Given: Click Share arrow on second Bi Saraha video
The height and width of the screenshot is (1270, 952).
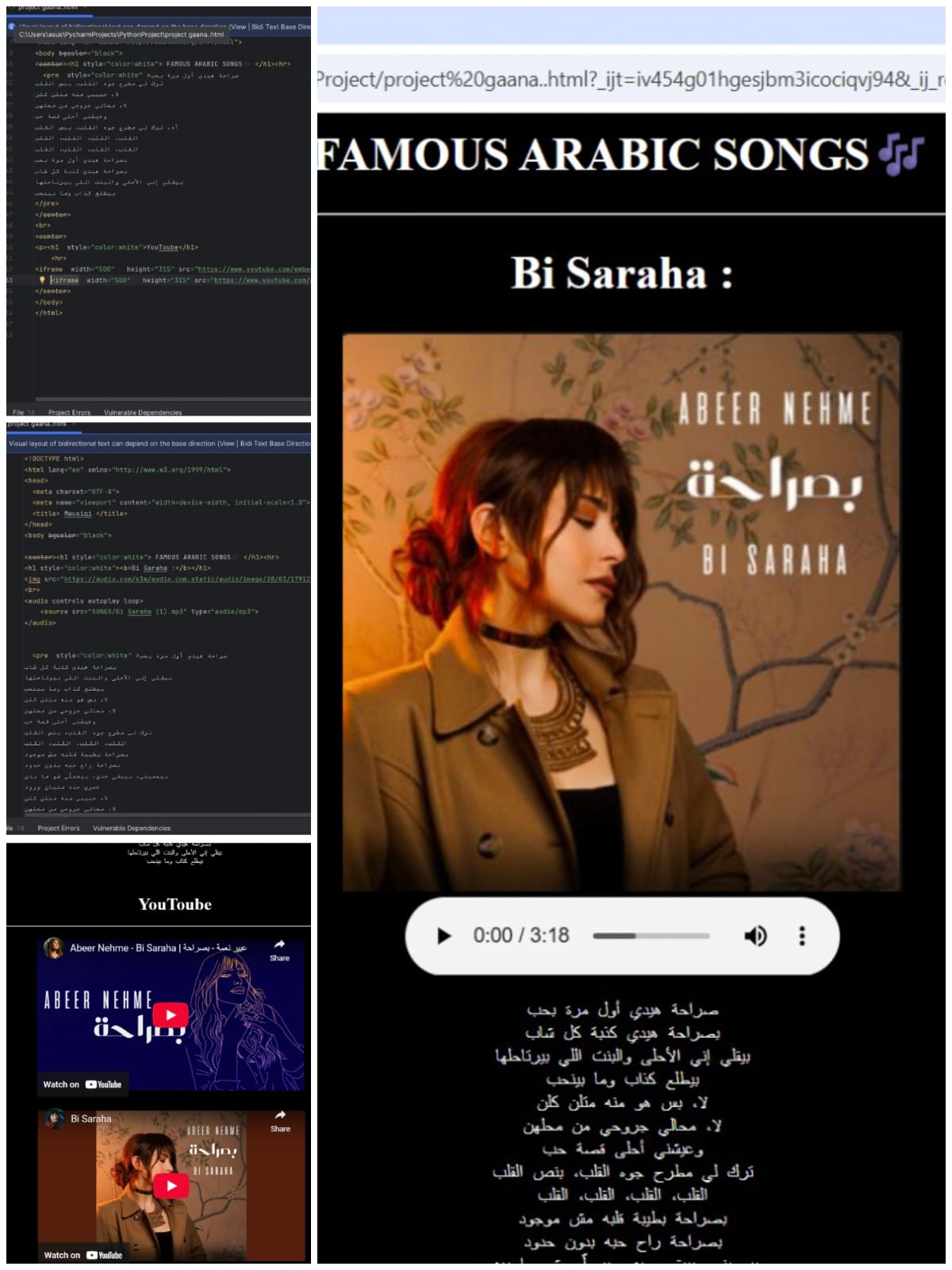Looking at the screenshot, I should point(279,1119).
